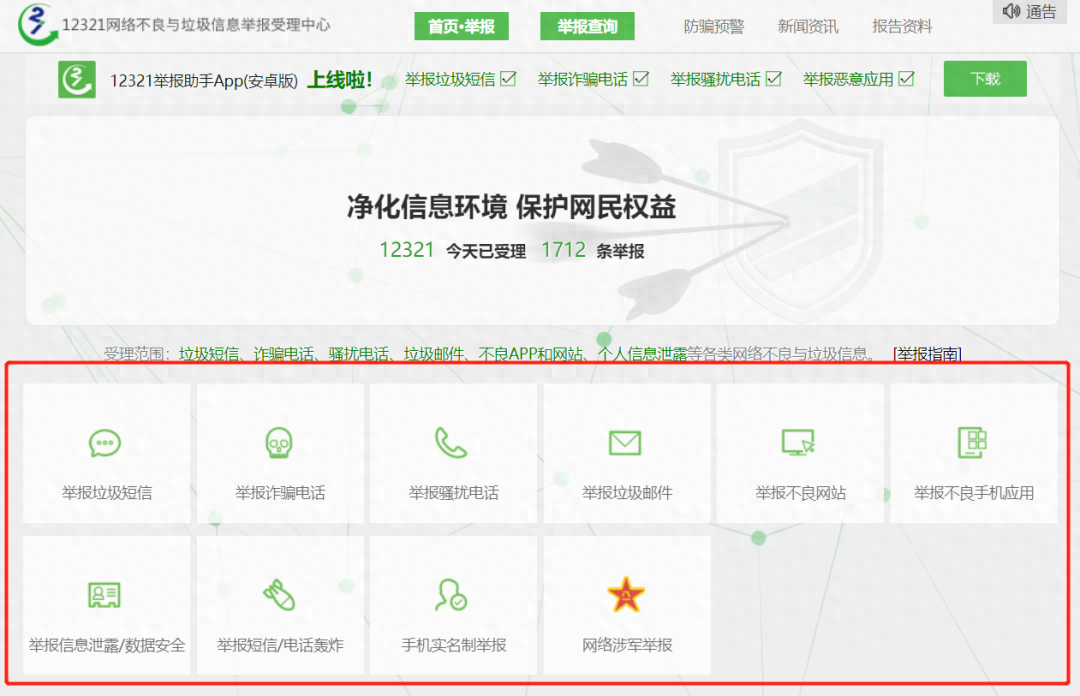Open the 举报短信/电话轰炸 bomb icon
Screen dimensions: 1080x696
click(279, 595)
